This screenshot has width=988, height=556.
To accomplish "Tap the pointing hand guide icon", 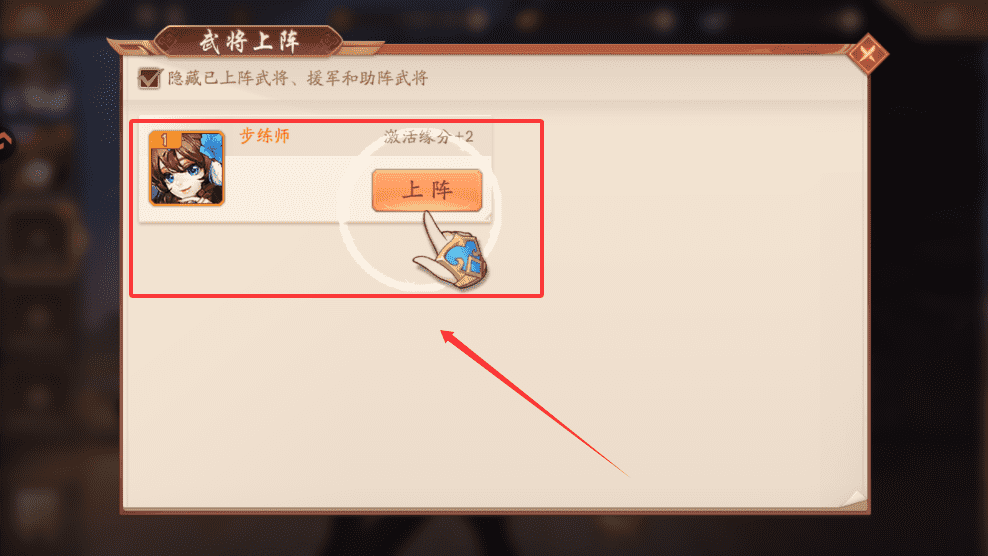I will pyautogui.click(x=451, y=252).
